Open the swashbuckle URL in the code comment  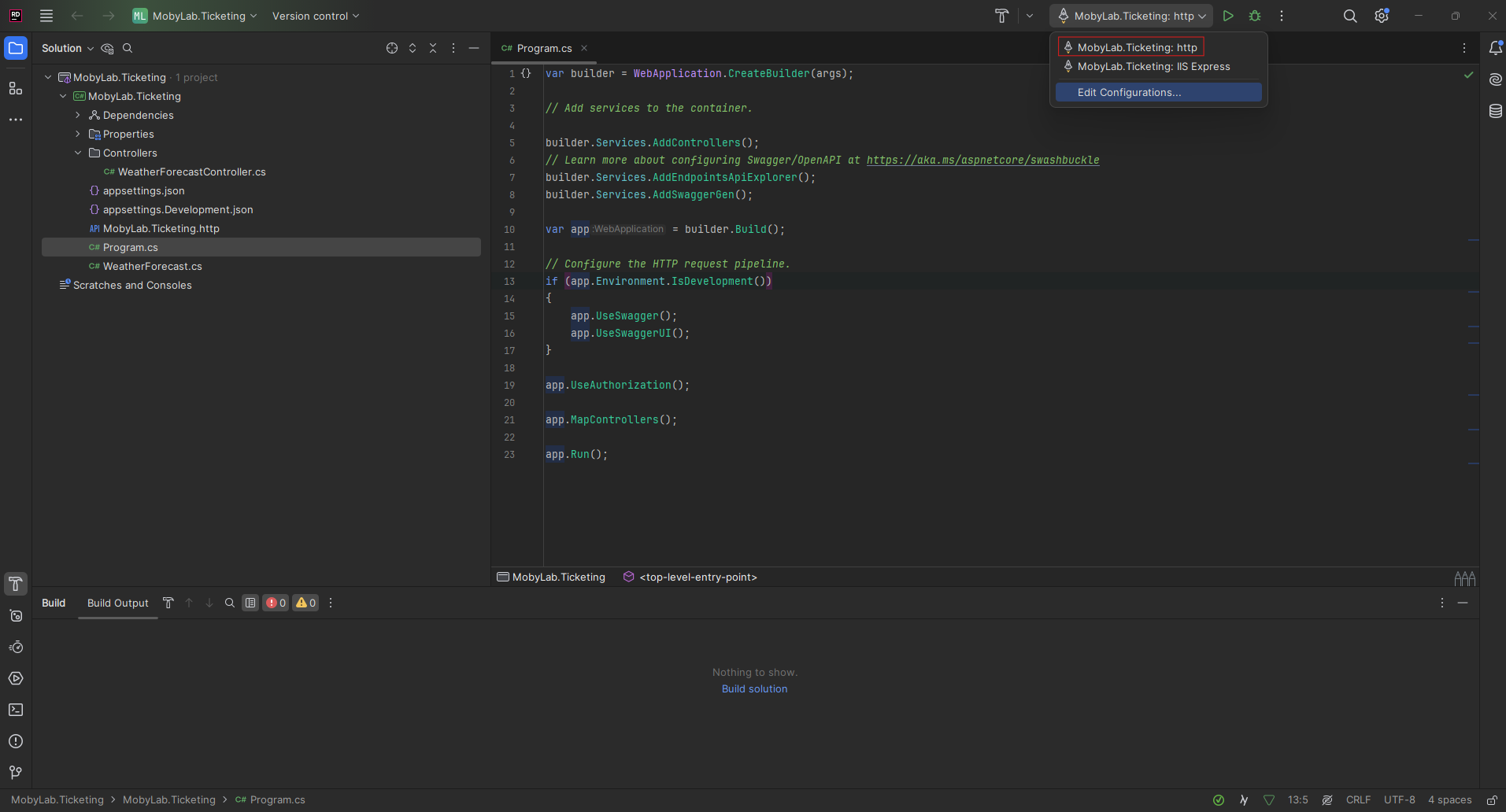point(982,160)
